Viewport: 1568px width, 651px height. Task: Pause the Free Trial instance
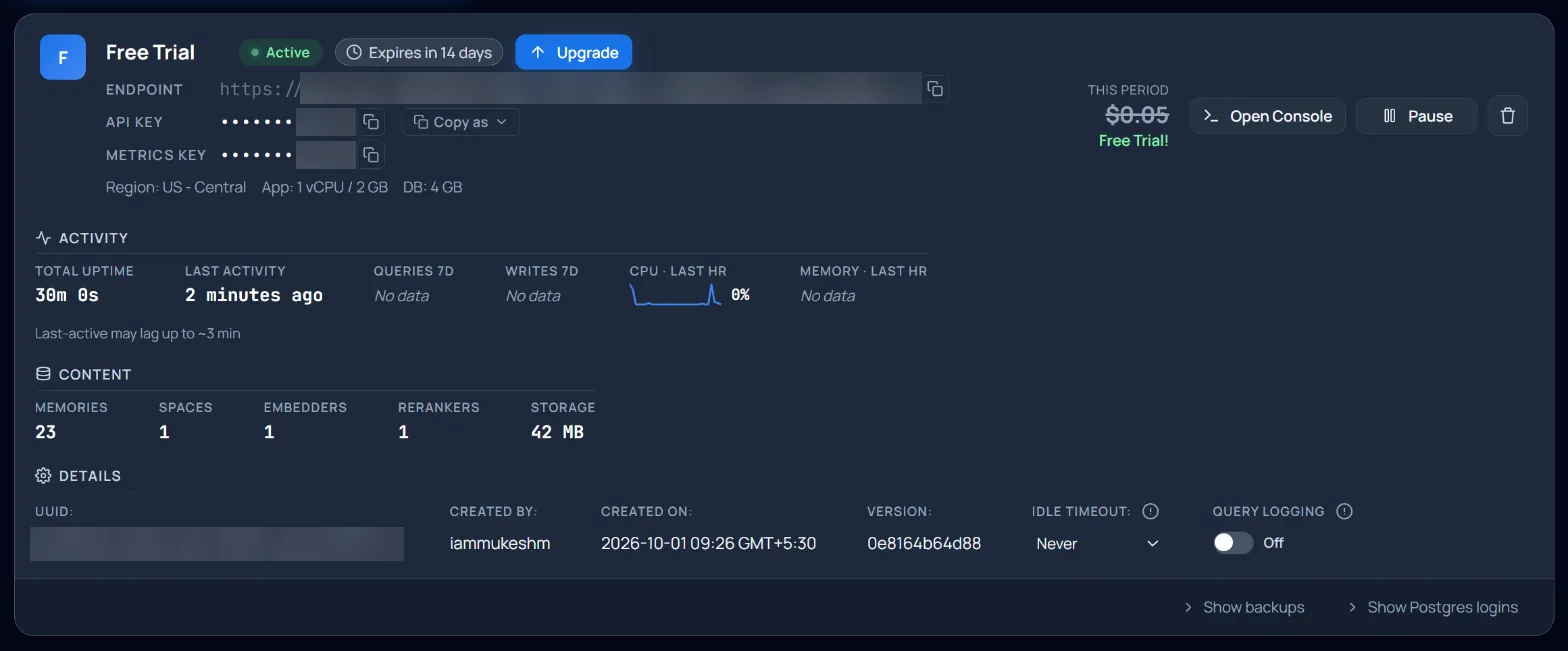point(1417,116)
